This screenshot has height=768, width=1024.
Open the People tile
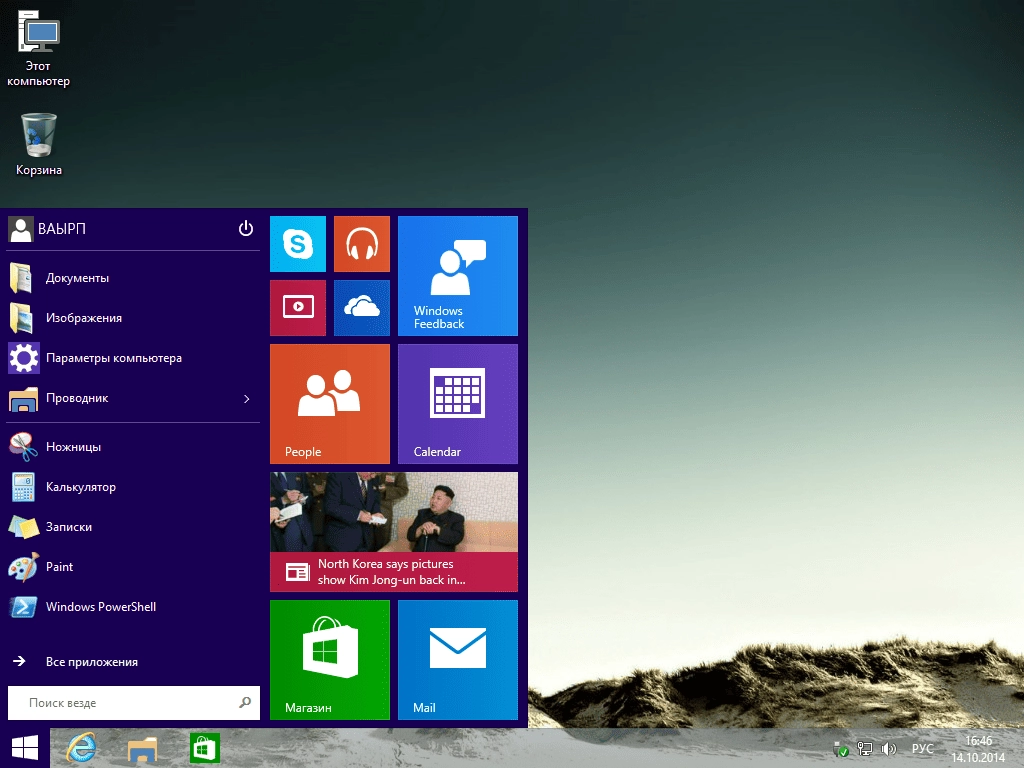point(330,404)
